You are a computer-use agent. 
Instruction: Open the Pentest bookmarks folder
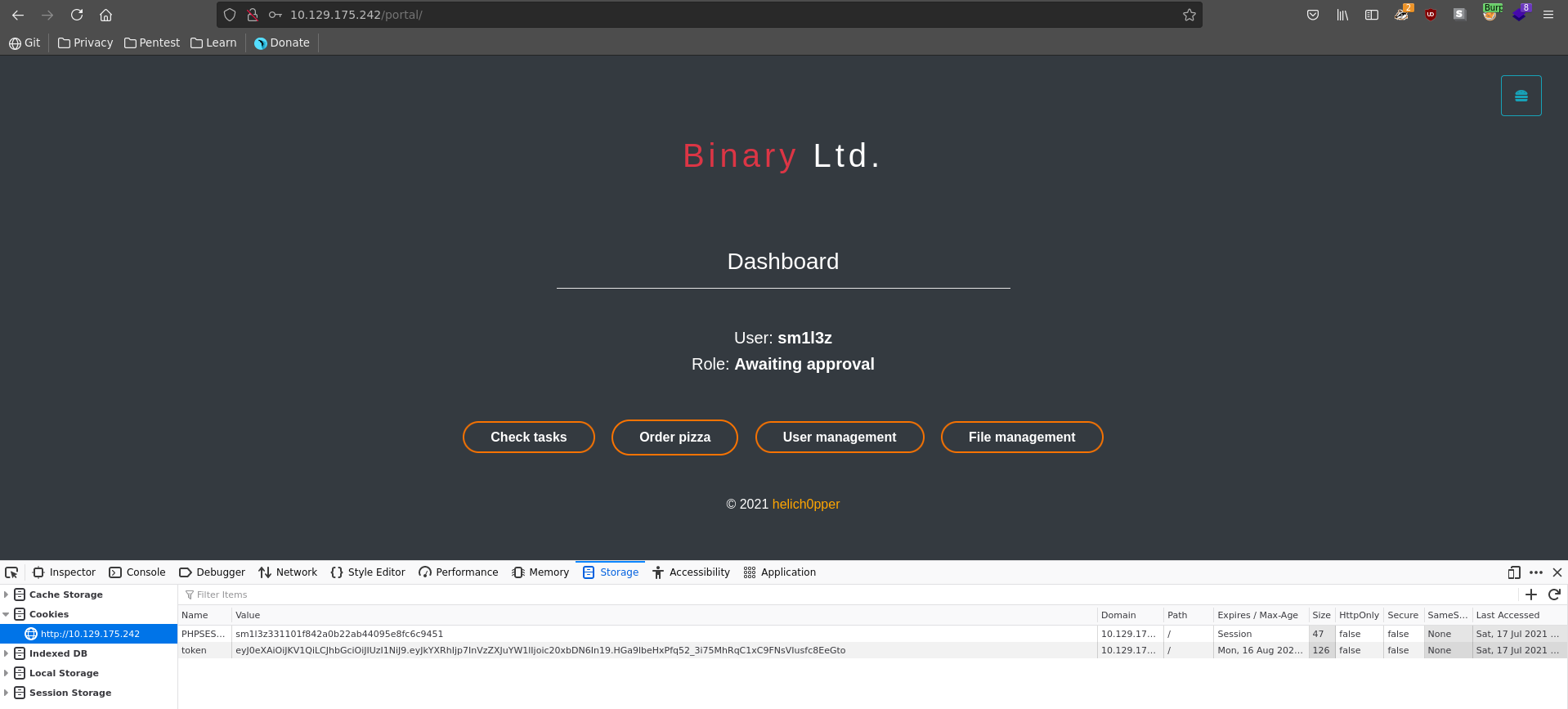152,43
